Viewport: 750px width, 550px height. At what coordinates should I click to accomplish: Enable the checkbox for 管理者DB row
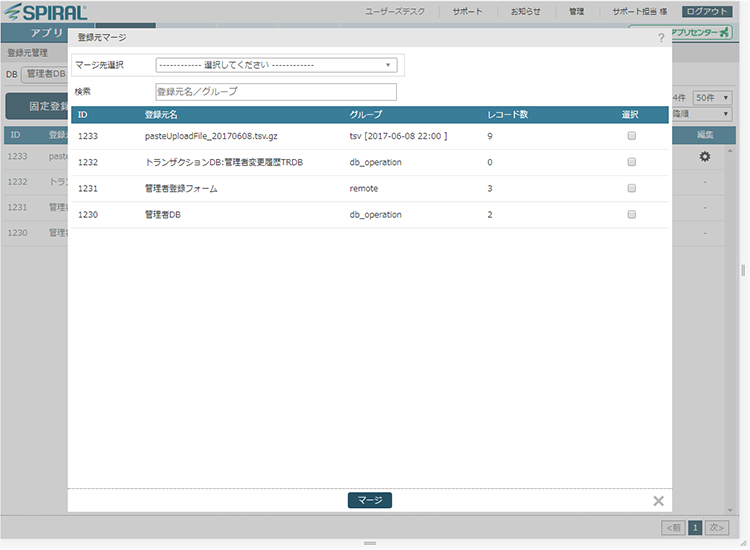631,215
